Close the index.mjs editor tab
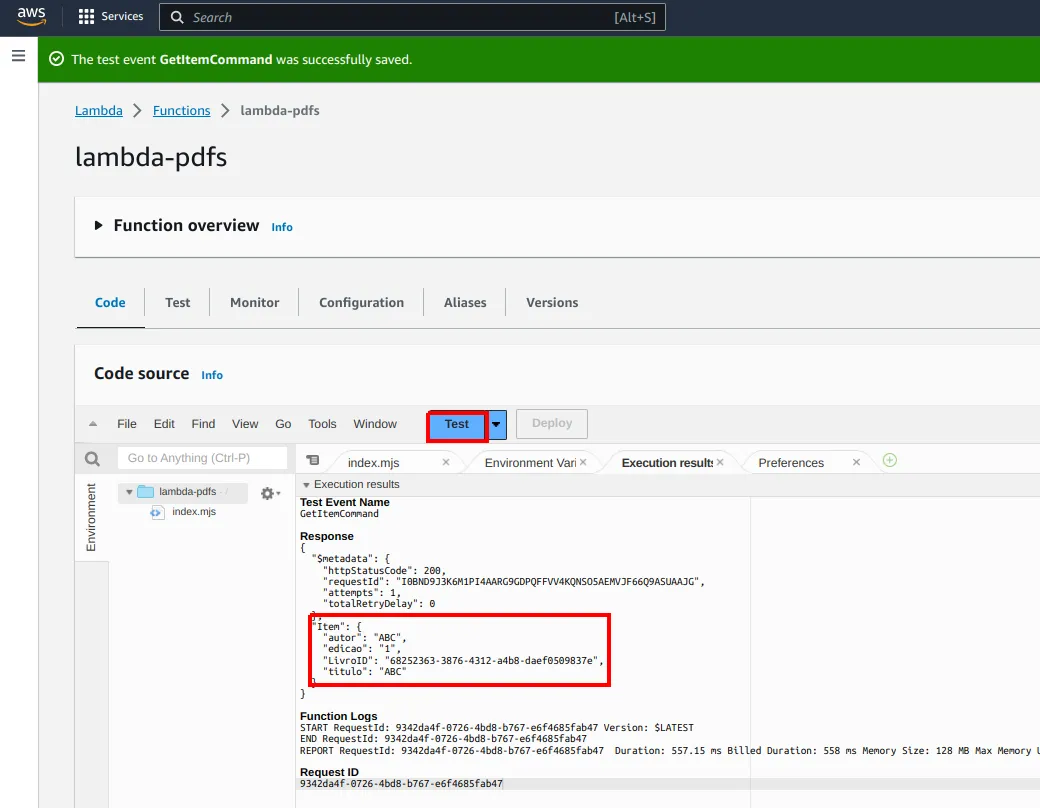 [446, 462]
